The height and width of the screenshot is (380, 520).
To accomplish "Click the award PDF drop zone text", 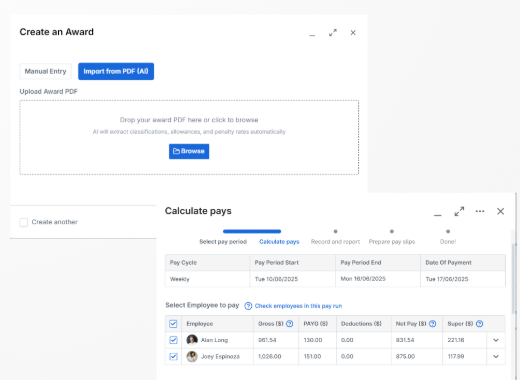I will [x=189, y=120].
